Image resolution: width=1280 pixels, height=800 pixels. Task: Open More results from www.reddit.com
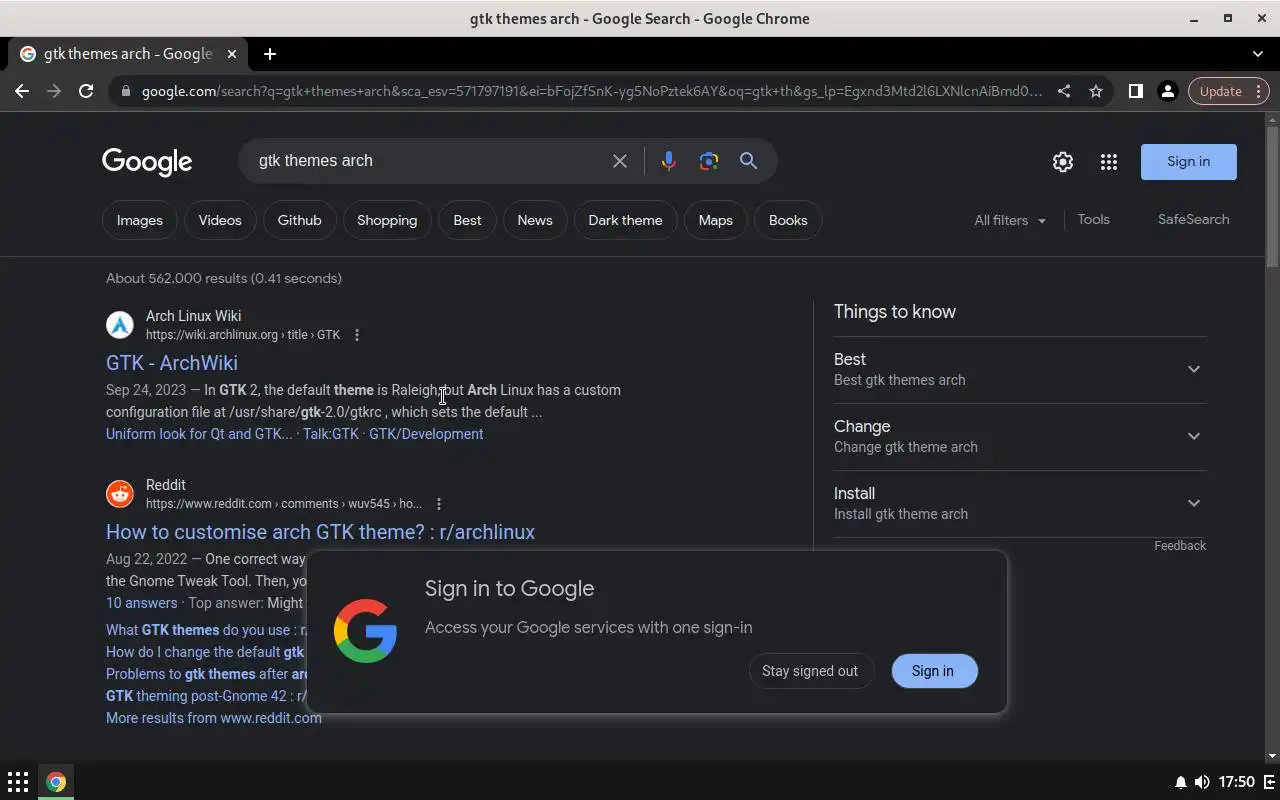click(214, 718)
